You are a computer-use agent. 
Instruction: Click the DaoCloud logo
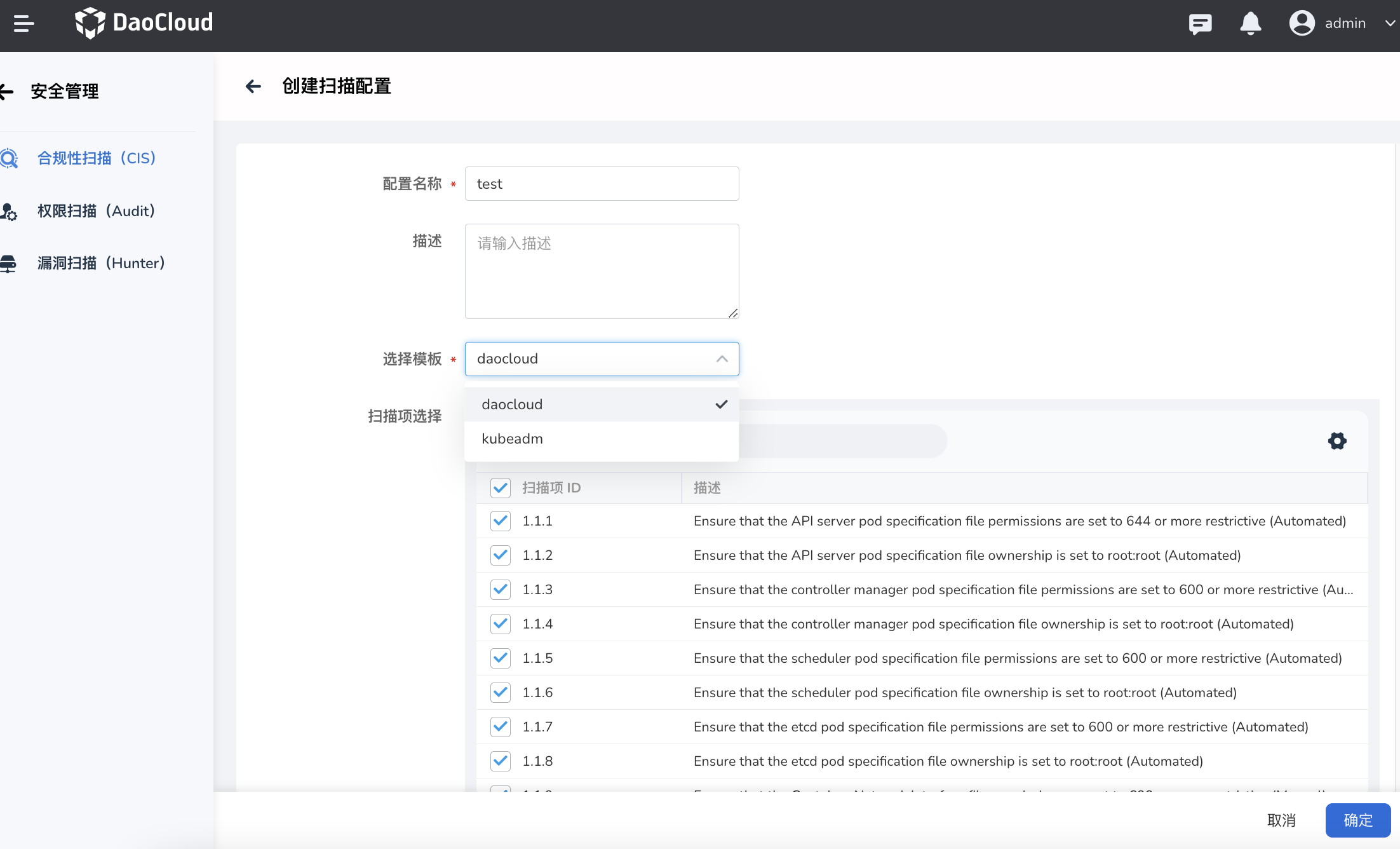tap(144, 23)
